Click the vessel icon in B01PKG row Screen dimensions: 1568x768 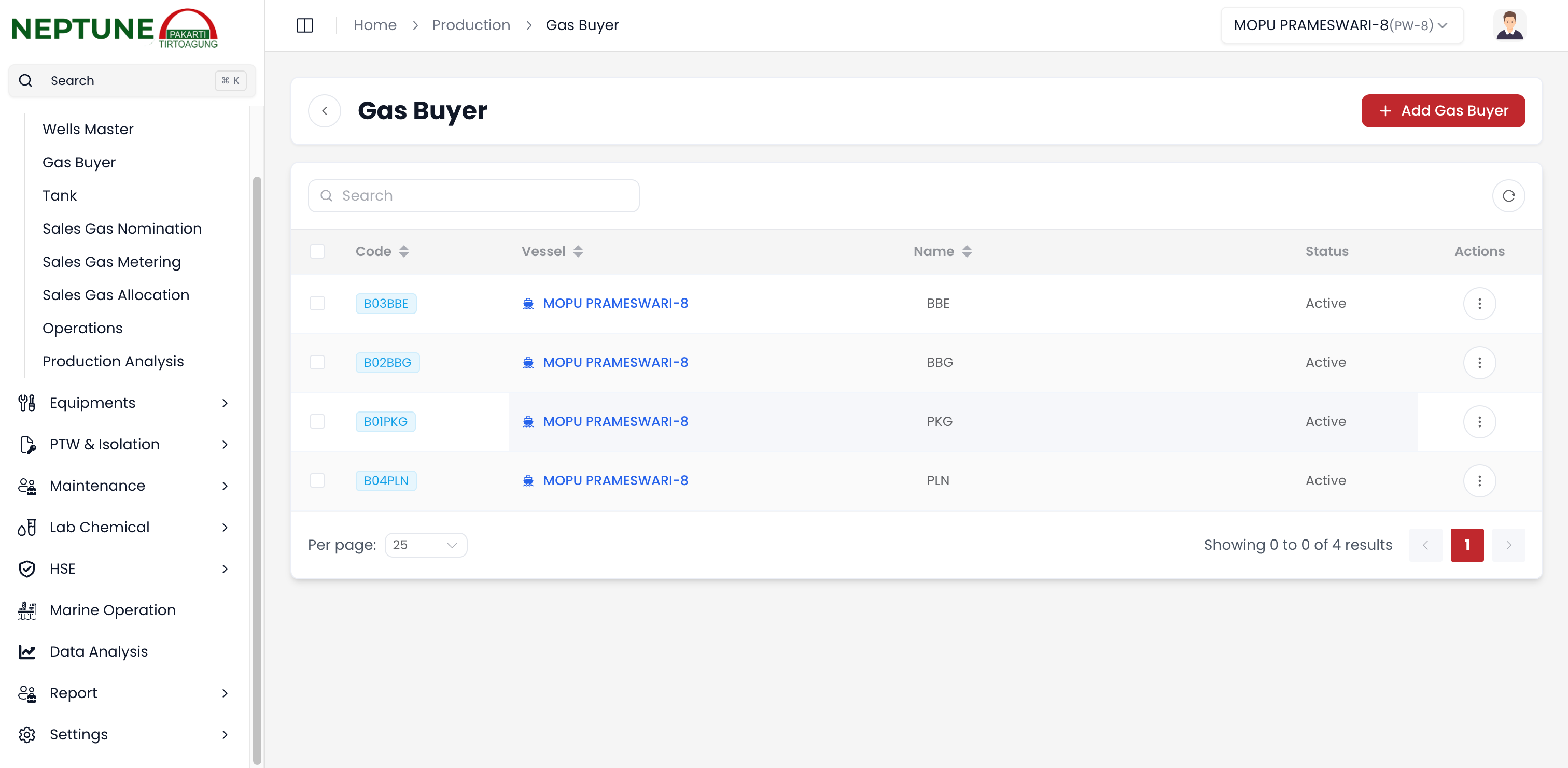[528, 421]
